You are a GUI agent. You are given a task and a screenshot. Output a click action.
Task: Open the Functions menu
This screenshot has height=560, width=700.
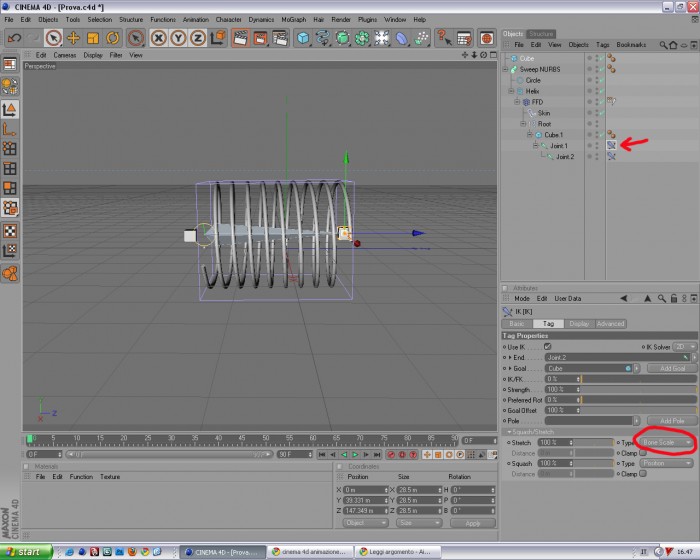pos(162,20)
